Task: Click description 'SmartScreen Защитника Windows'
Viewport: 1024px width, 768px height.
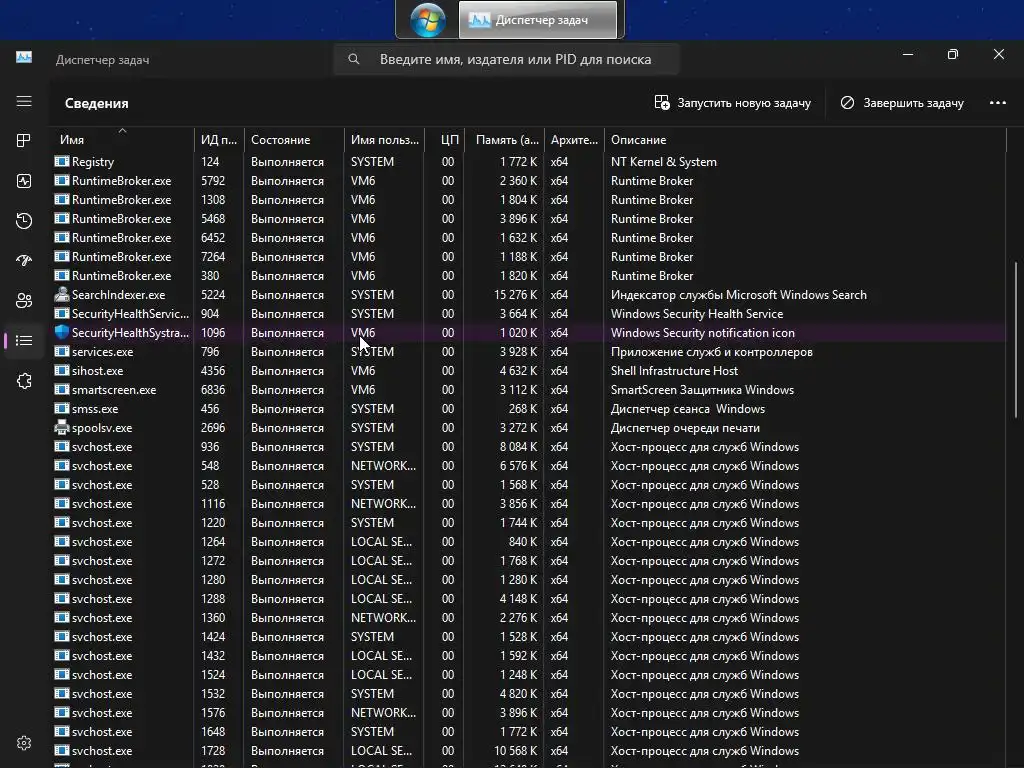Action: (x=702, y=389)
